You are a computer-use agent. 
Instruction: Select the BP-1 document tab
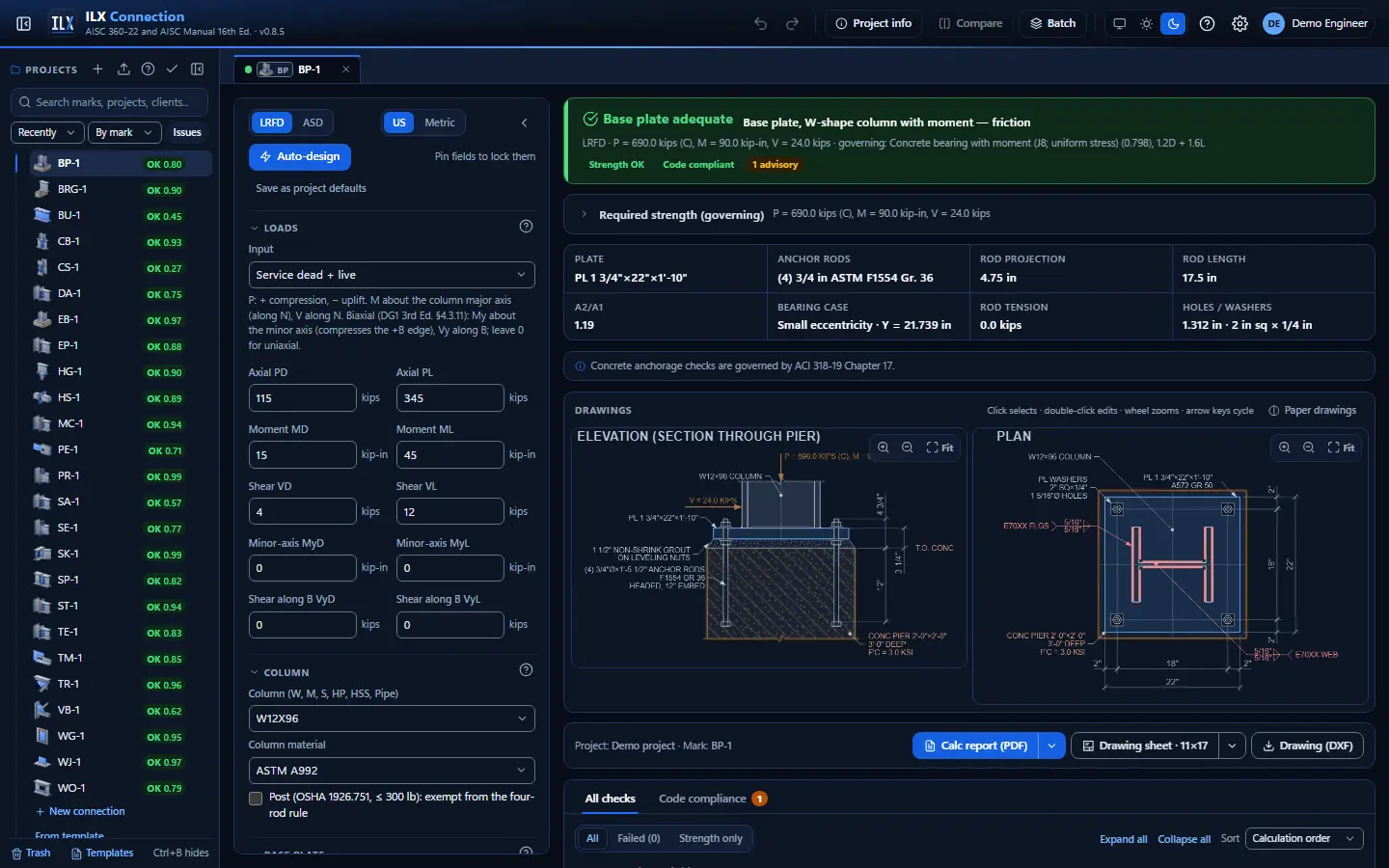(x=297, y=69)
